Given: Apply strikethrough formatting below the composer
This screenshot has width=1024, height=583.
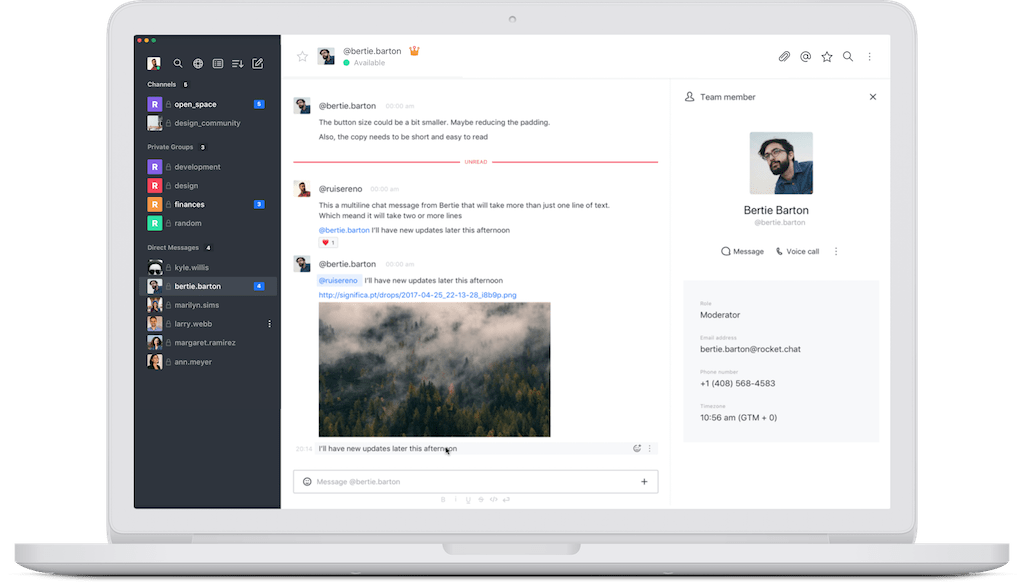Looking at the screenshot, I should coord(481,499).
